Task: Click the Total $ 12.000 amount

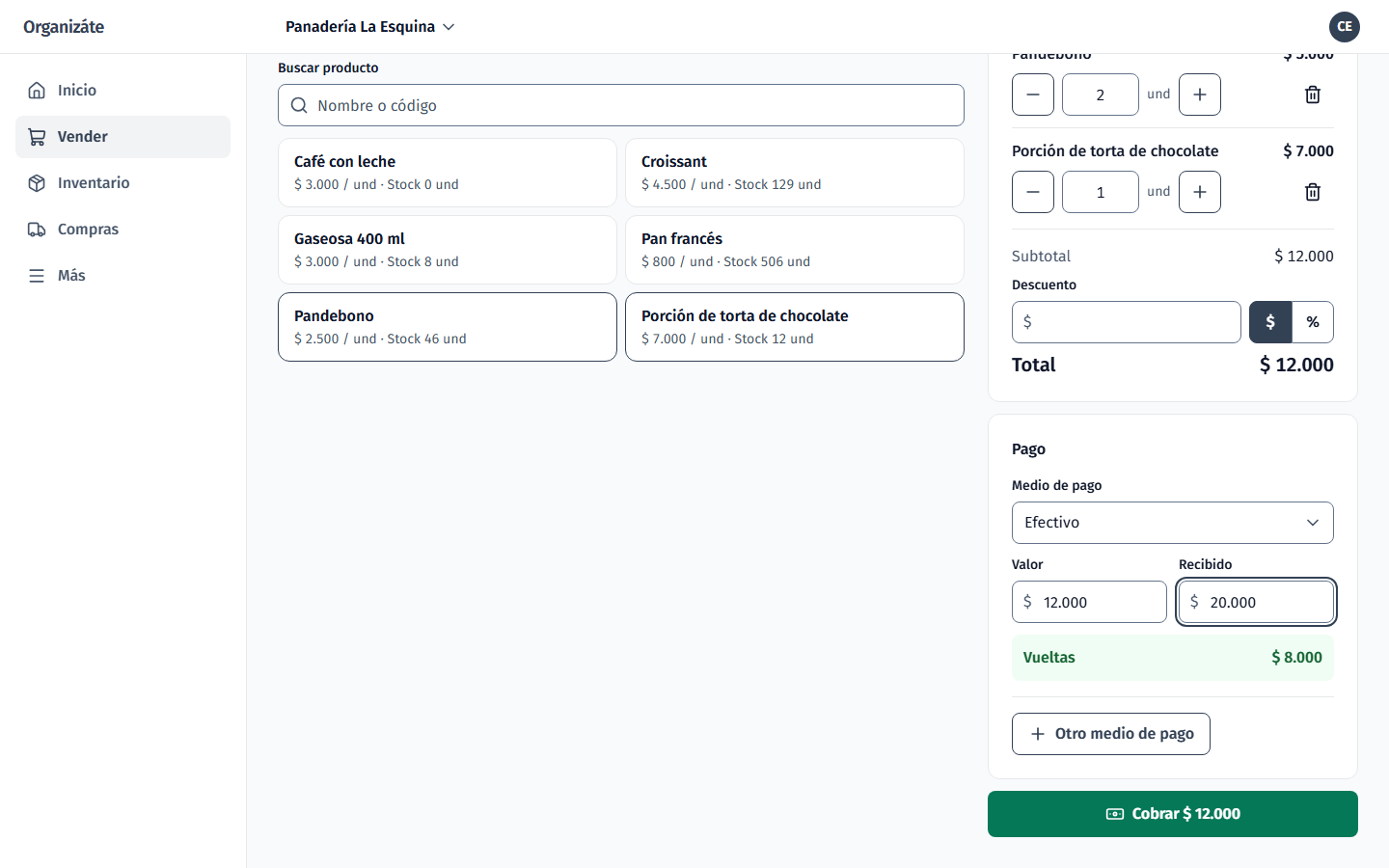Action: [x=1296, y=365]
